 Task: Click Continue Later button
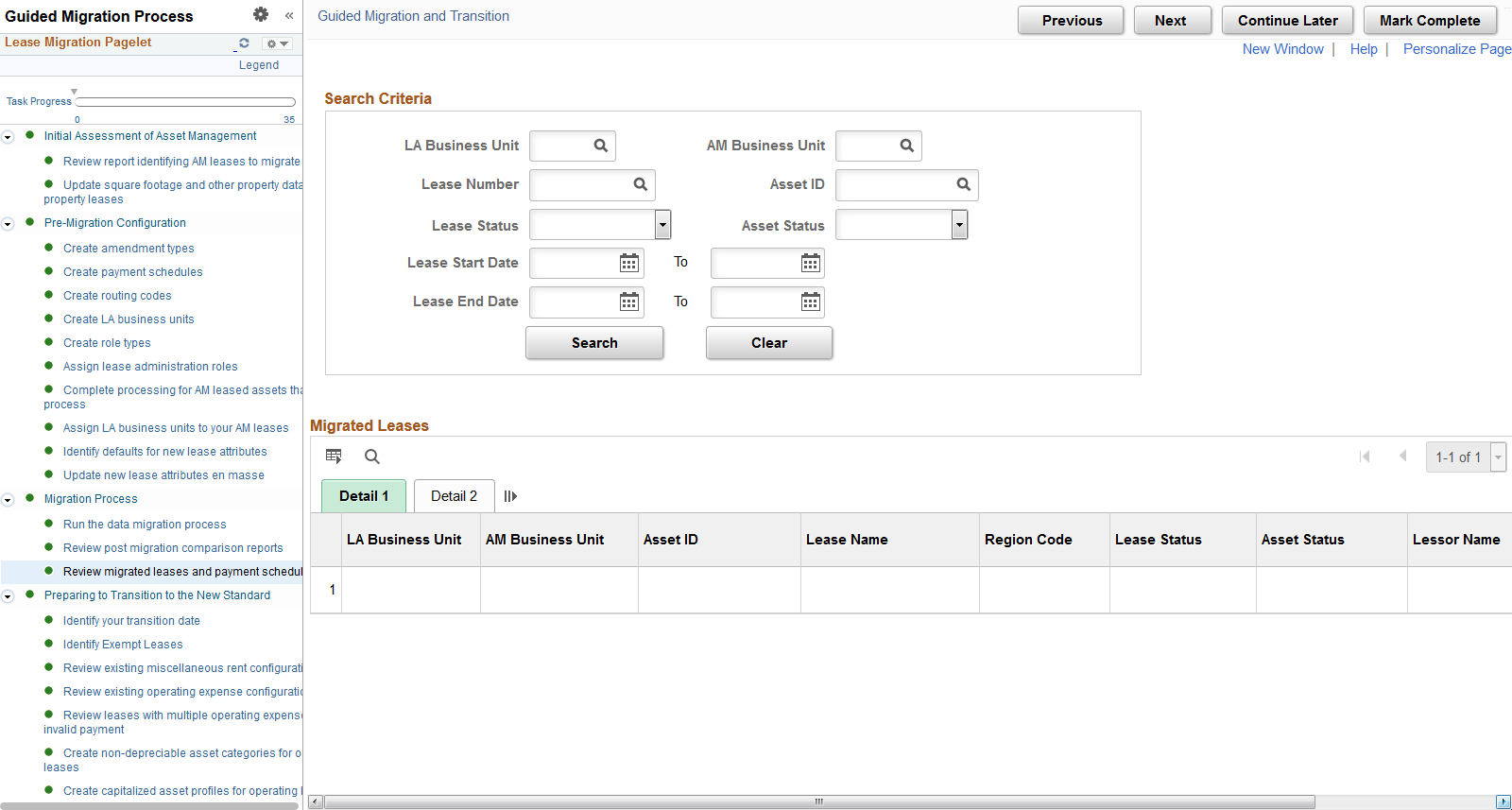1287,21
